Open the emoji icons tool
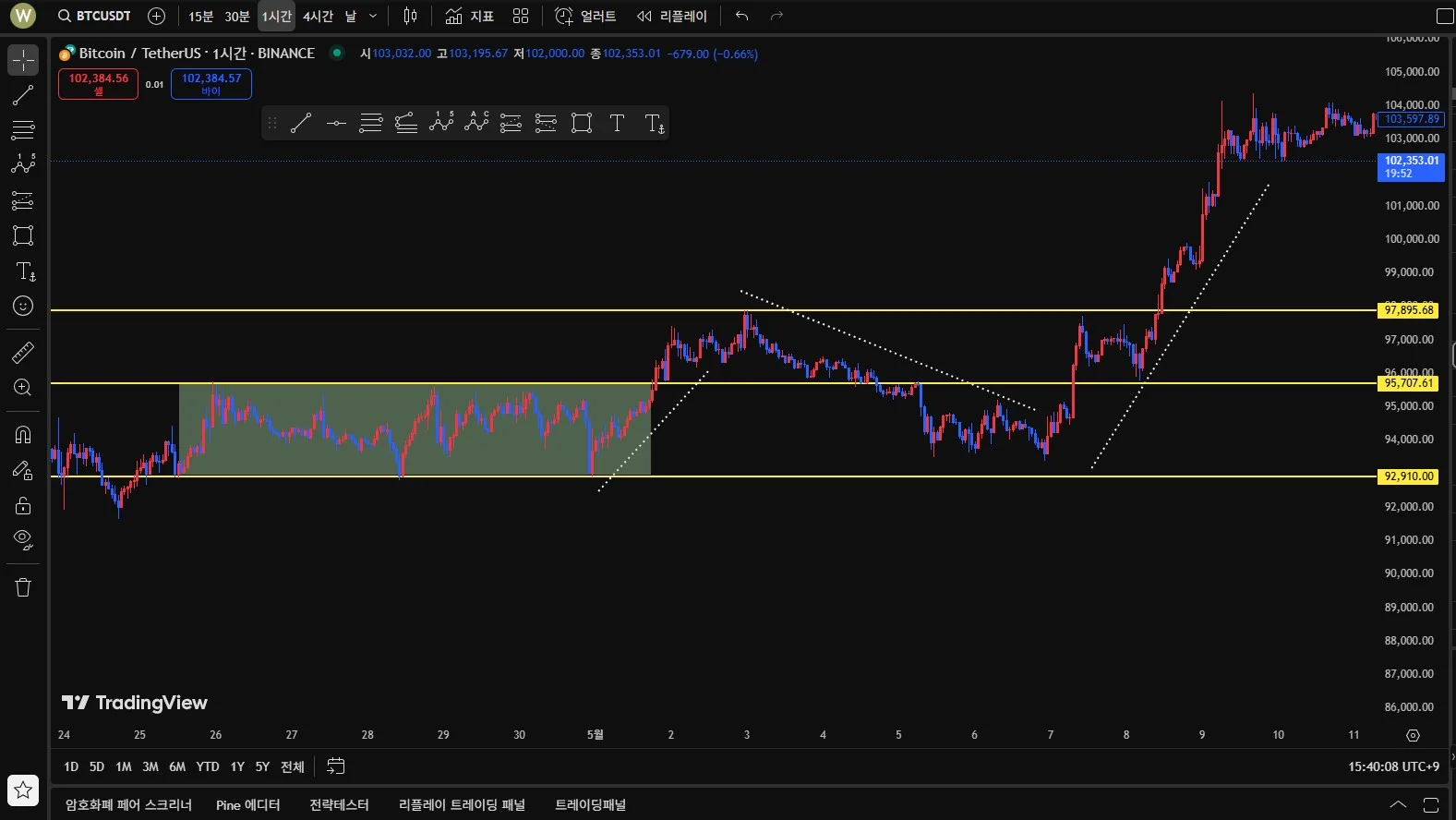Viewport: 1456px width, 820px height. [23, 307]
